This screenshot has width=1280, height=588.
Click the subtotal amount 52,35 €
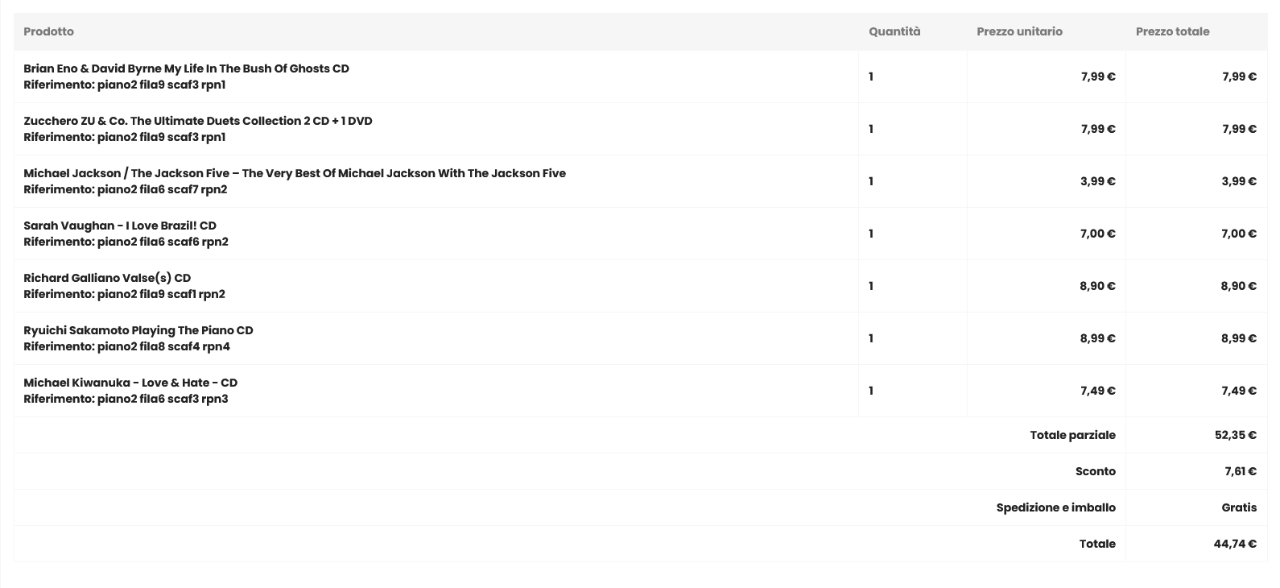pyautogui.click(x=1236, y=435)
